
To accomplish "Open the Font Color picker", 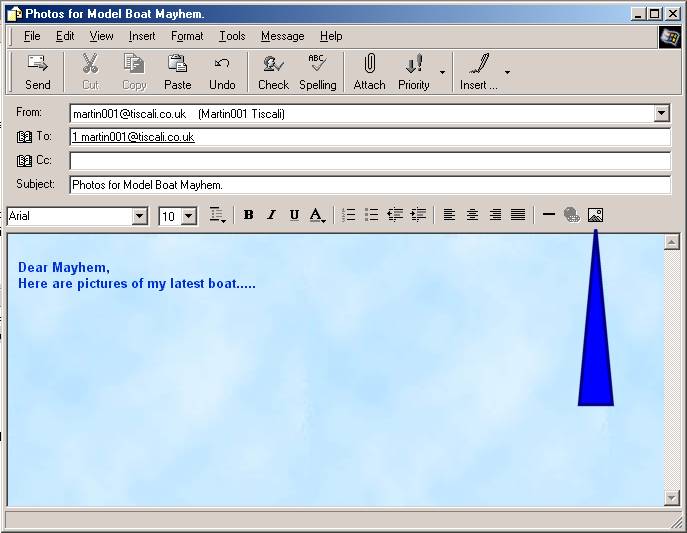I will point(317,215).
